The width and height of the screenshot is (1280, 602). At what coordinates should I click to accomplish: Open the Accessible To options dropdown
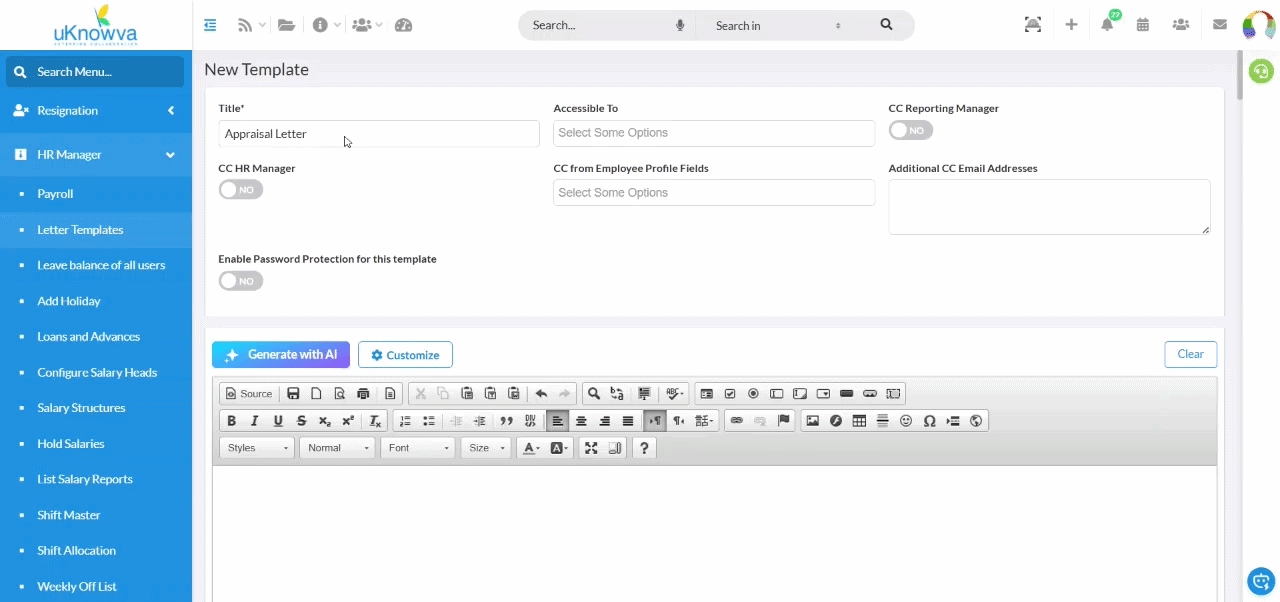[x=714, y=133]
